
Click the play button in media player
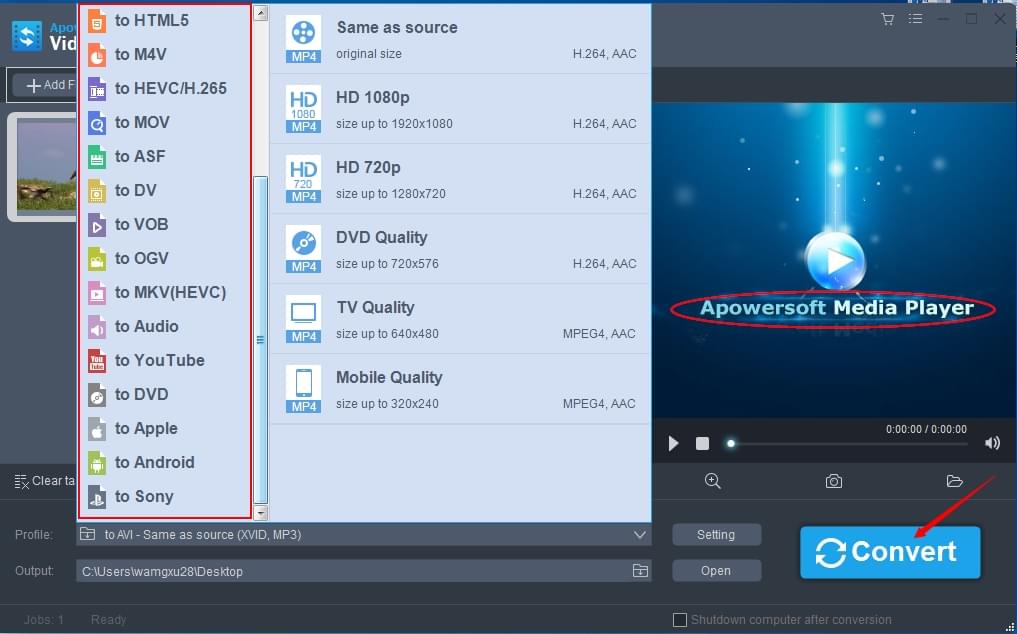click(673, 443)
